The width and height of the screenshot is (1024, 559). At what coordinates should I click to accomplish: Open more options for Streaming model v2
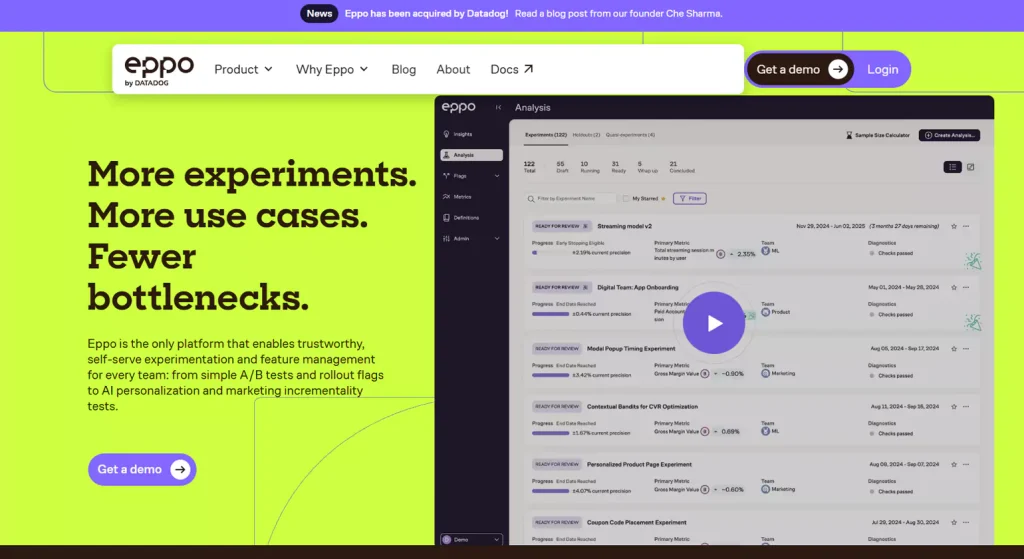[967, 226]
